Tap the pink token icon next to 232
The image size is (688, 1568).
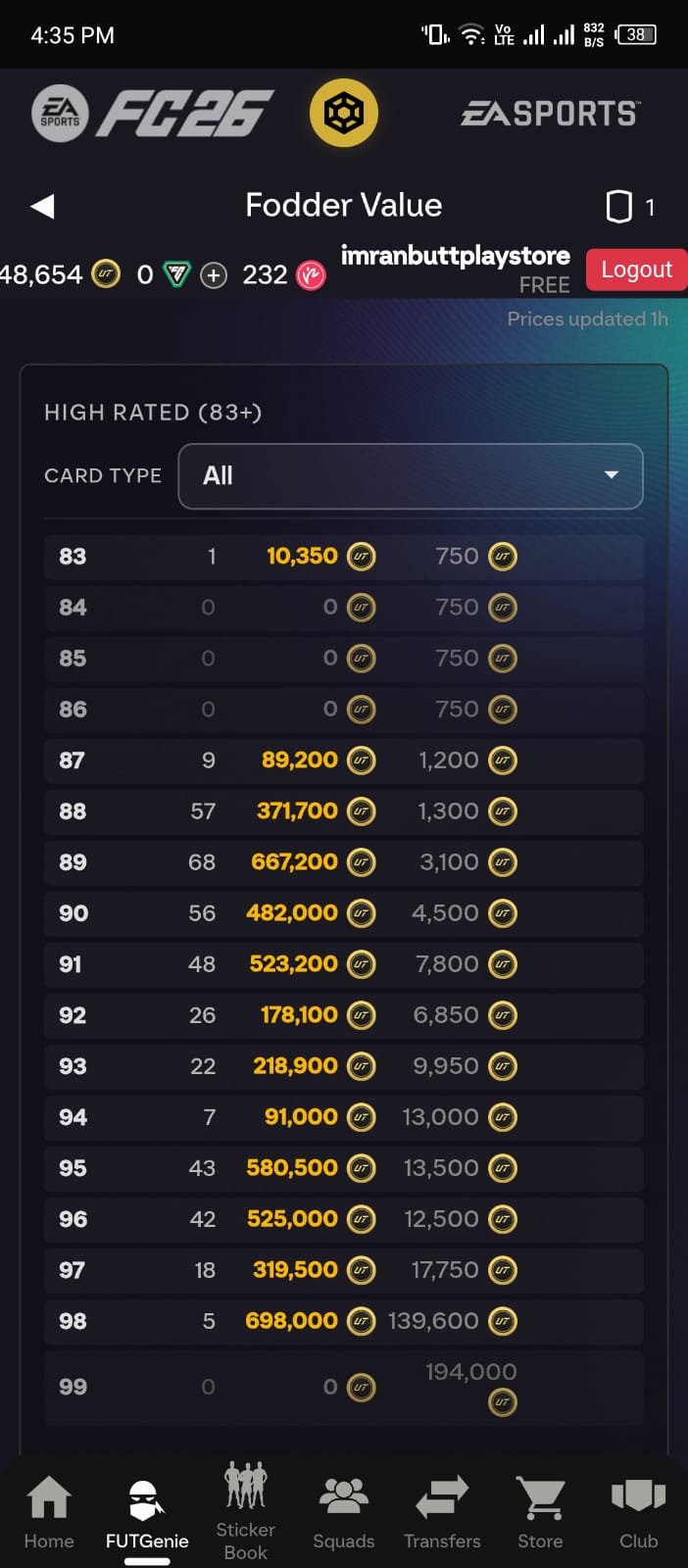click(x=311, y=275)
